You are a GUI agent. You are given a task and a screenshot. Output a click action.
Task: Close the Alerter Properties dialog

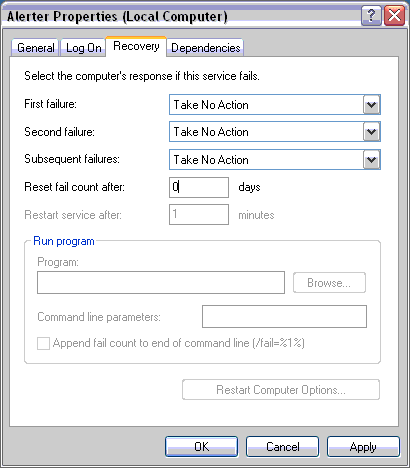click(394, 16)
